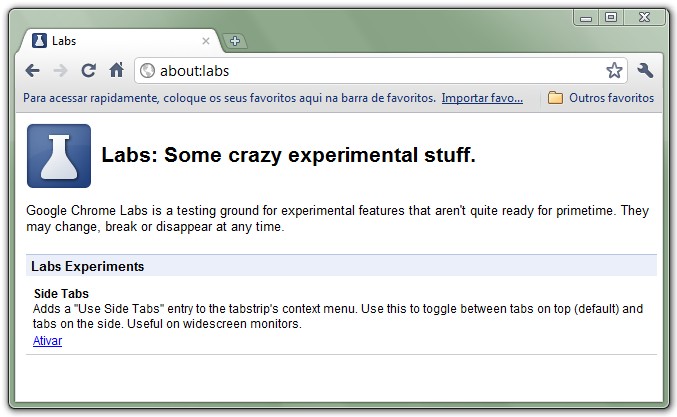Reload the about:labs page
This screenshot has width=677, height=417.
pyautogui.click(x=88, y=70)
